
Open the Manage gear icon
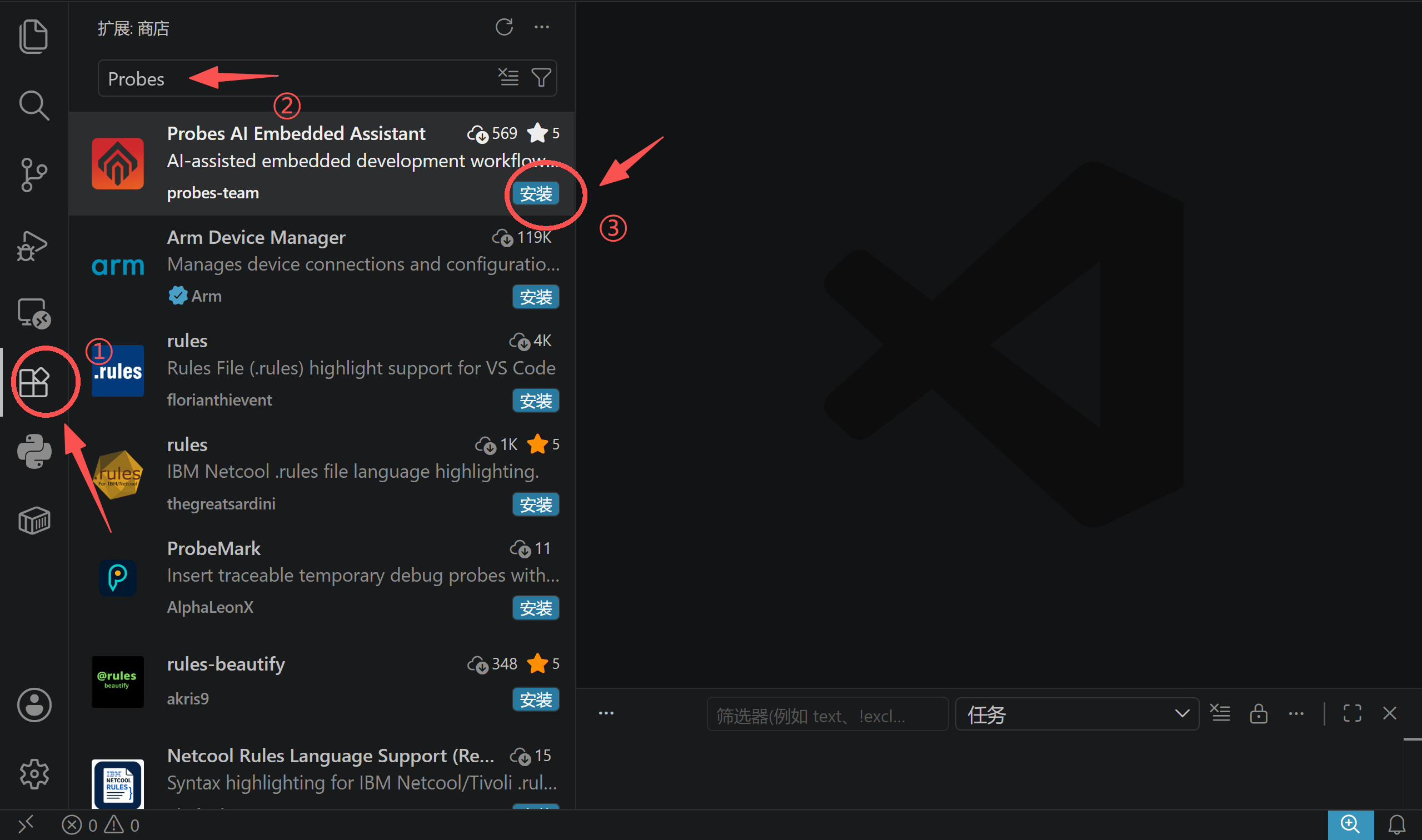[34, 774]
